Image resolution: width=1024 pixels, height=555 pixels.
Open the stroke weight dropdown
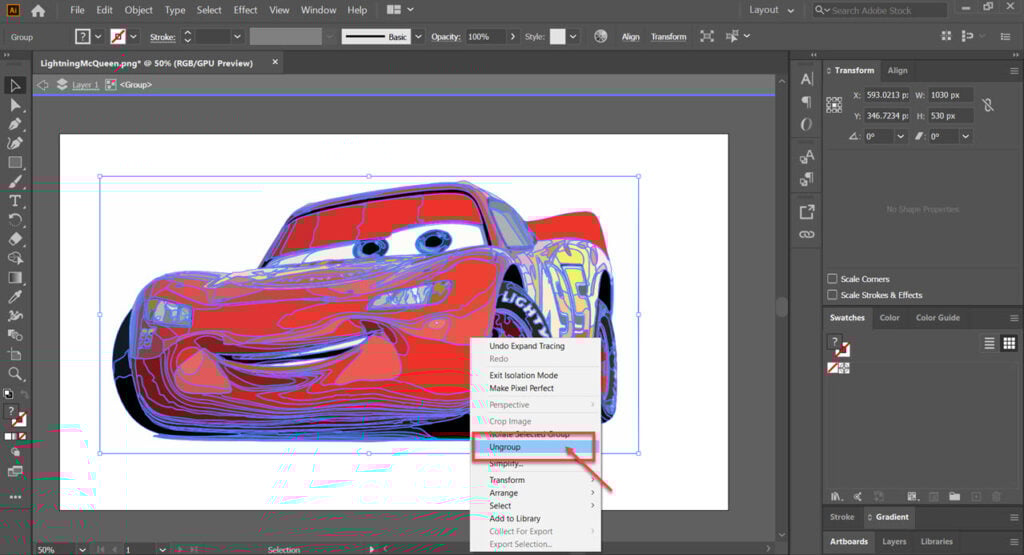[237, 37]
